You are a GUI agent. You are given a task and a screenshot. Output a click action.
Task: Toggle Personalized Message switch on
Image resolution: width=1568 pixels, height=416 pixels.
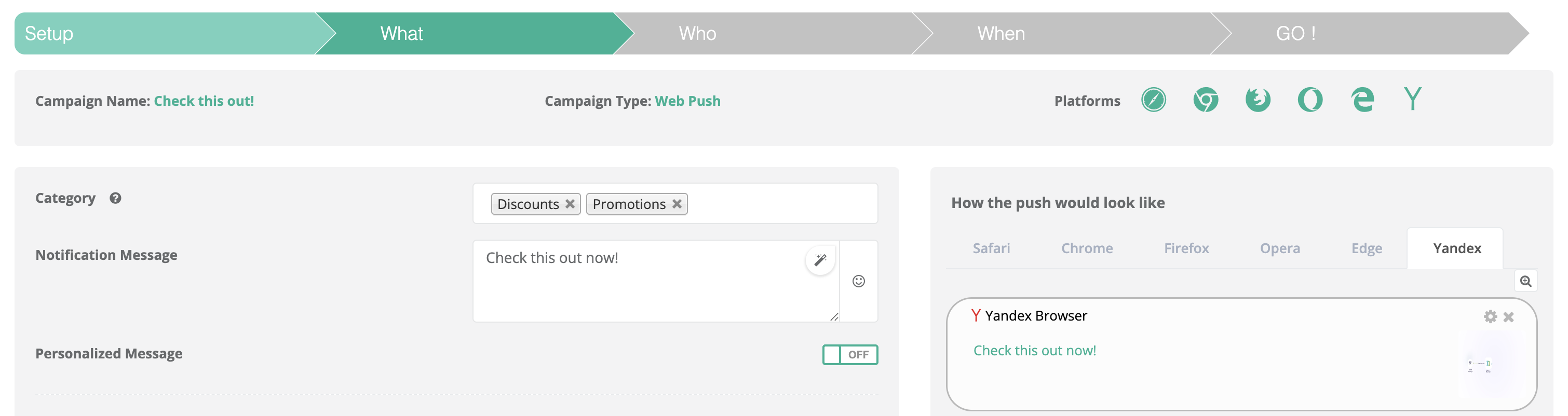coord(850,355)
